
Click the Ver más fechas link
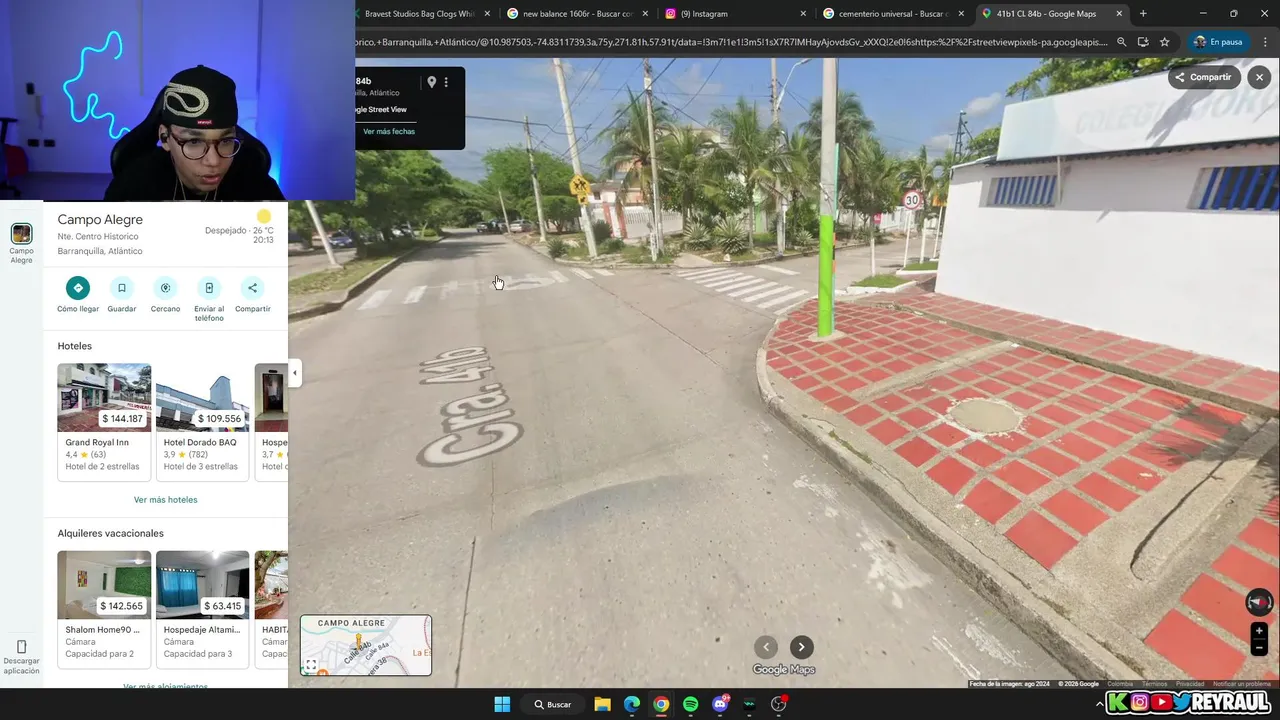point(389,131)
